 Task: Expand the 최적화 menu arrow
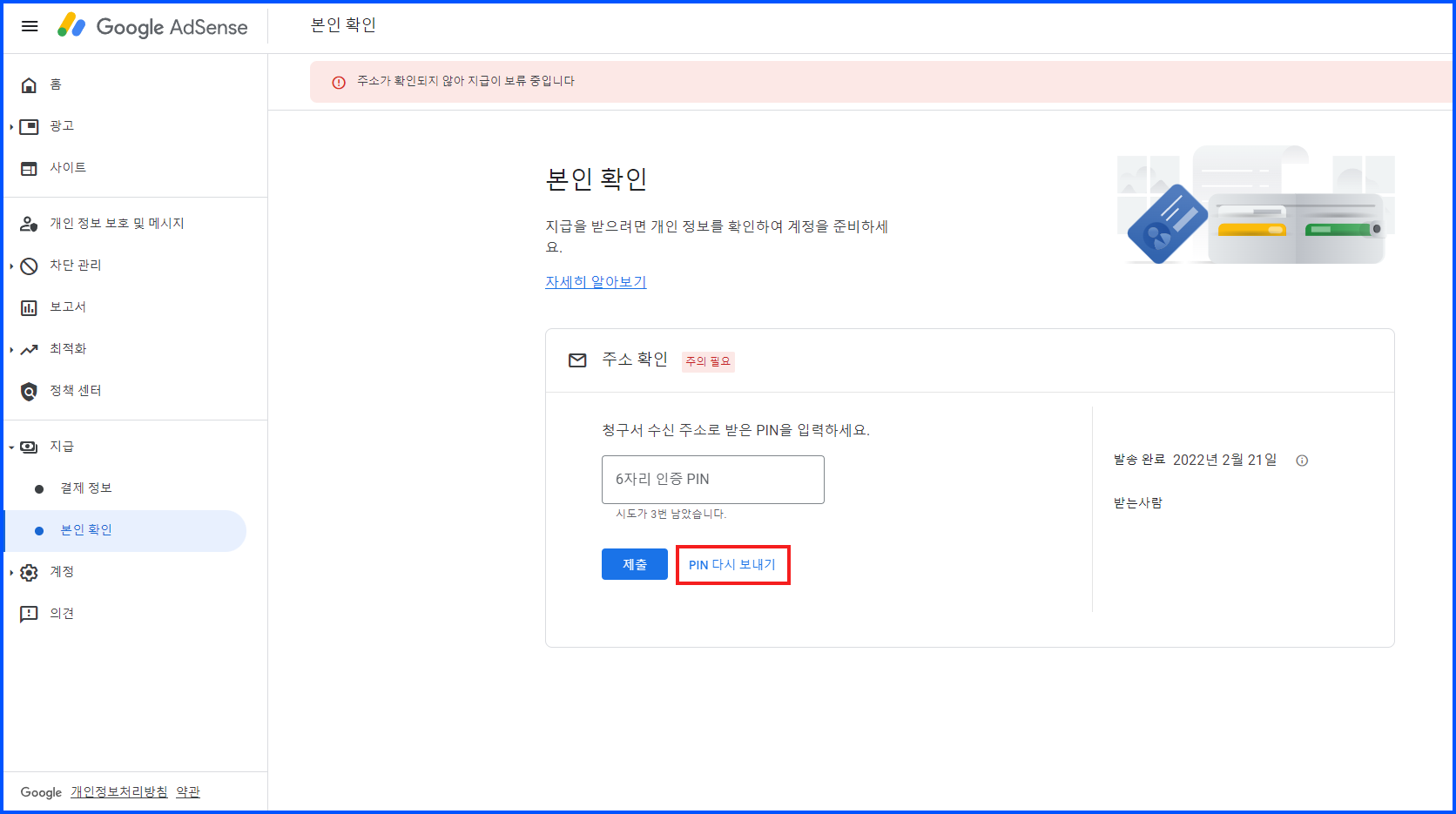[11, 350]
